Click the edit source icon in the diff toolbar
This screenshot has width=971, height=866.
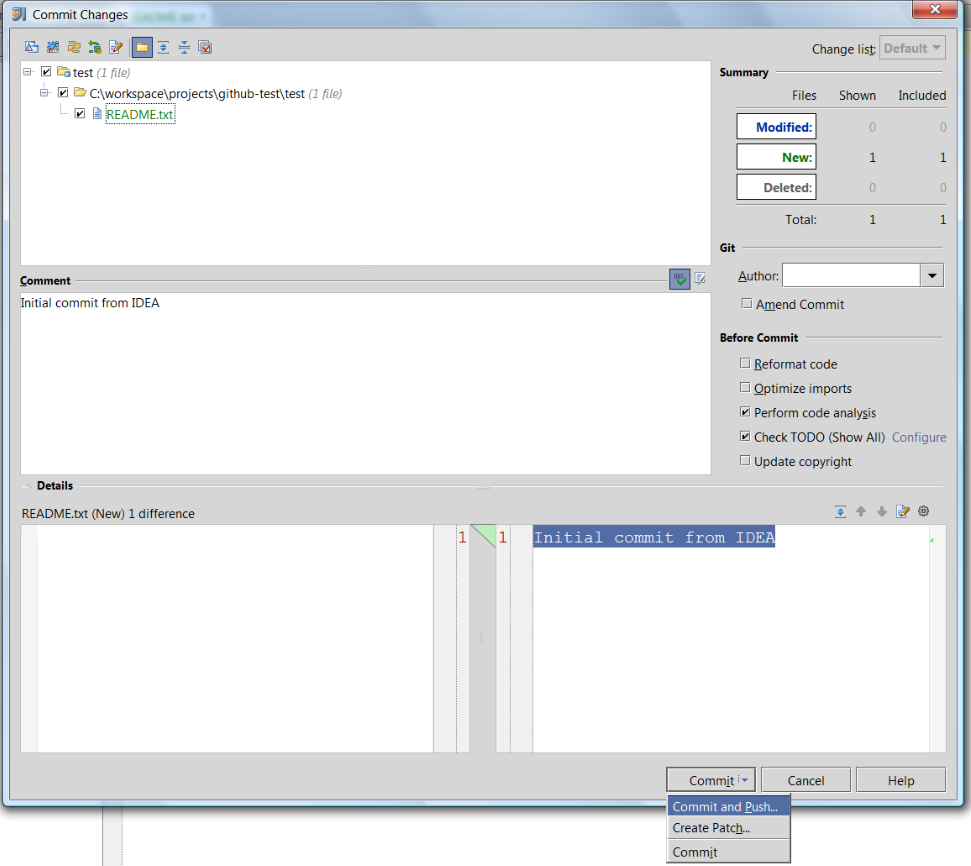coord(903,512)
